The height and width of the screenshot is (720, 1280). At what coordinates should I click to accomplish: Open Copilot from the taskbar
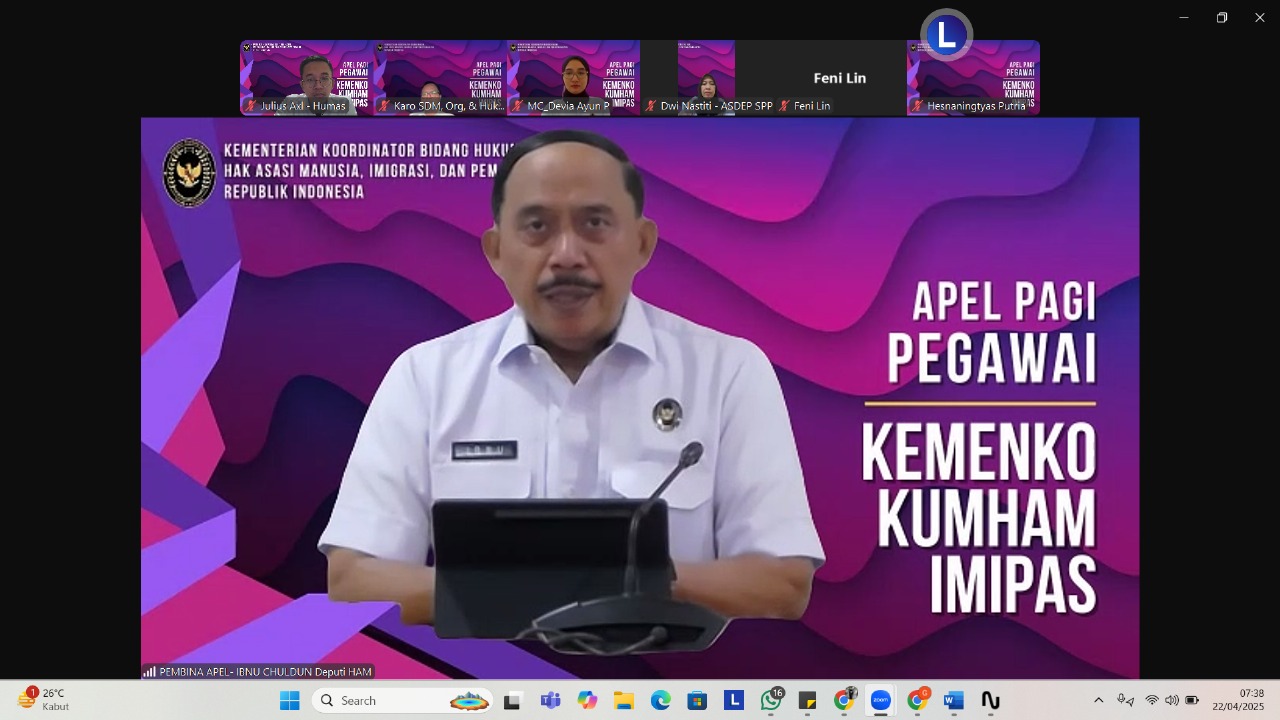(587, 700)
